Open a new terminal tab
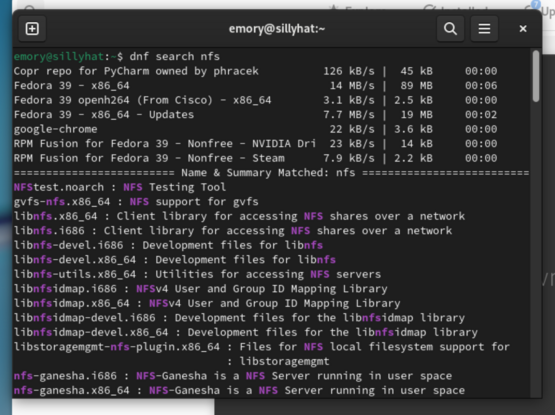This screenshot has height=415, width=555. tap(32, 29)
